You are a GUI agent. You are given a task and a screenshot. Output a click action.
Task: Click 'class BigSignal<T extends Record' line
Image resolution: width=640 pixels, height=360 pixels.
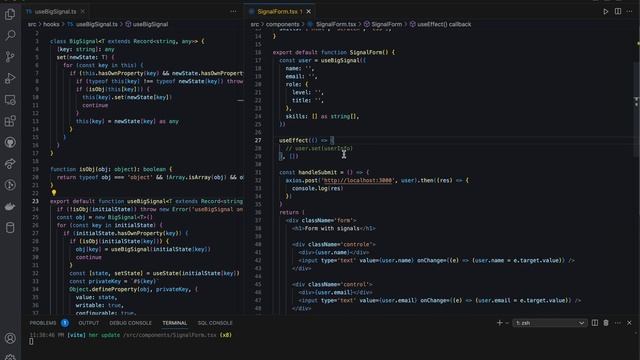[x=127, y=41]
